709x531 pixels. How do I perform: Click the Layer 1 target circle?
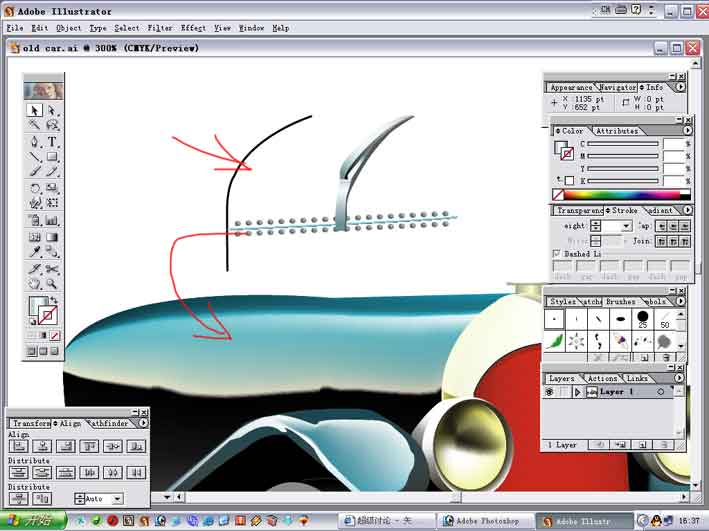click(x=661, y=392)
